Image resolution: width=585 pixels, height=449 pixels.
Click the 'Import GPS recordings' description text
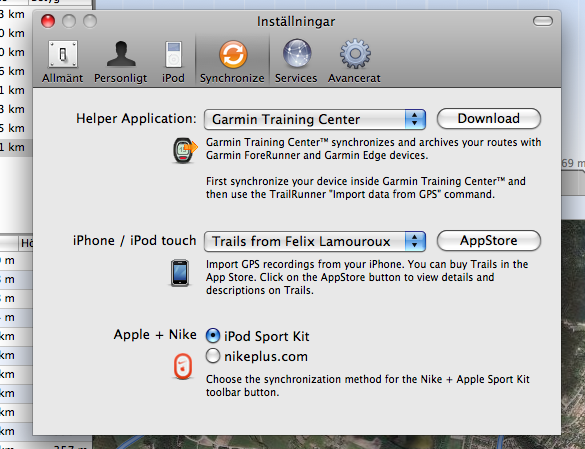click(367, 277)
